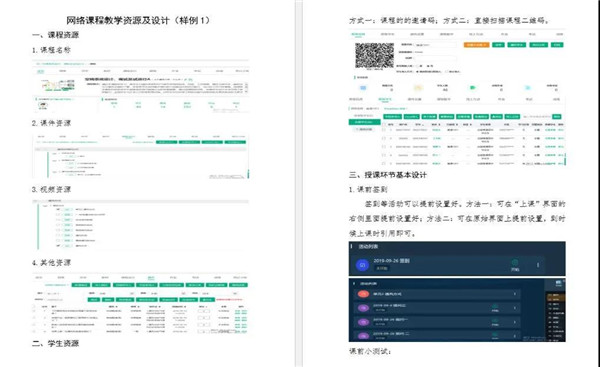
Task: Click the green search button right of table toolbar
Action: pyautogui.click(x=557, y=116)
